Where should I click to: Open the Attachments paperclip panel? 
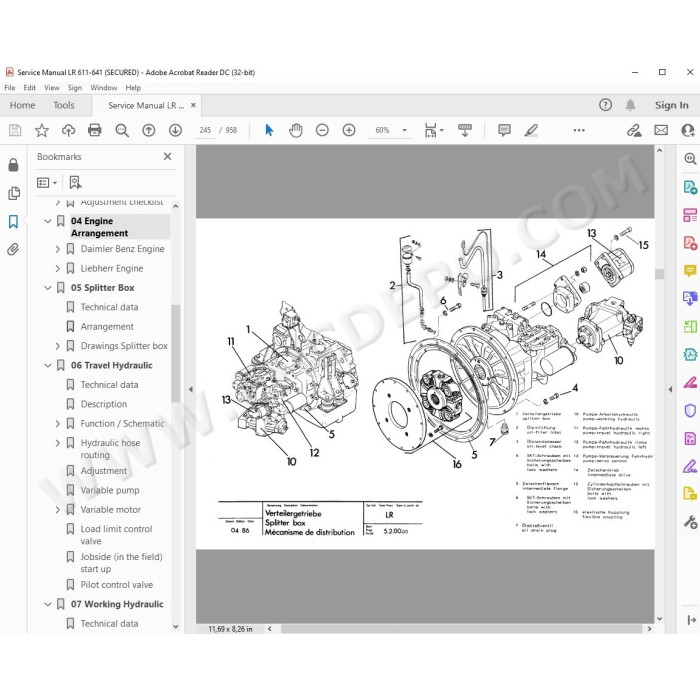[13, 249]
